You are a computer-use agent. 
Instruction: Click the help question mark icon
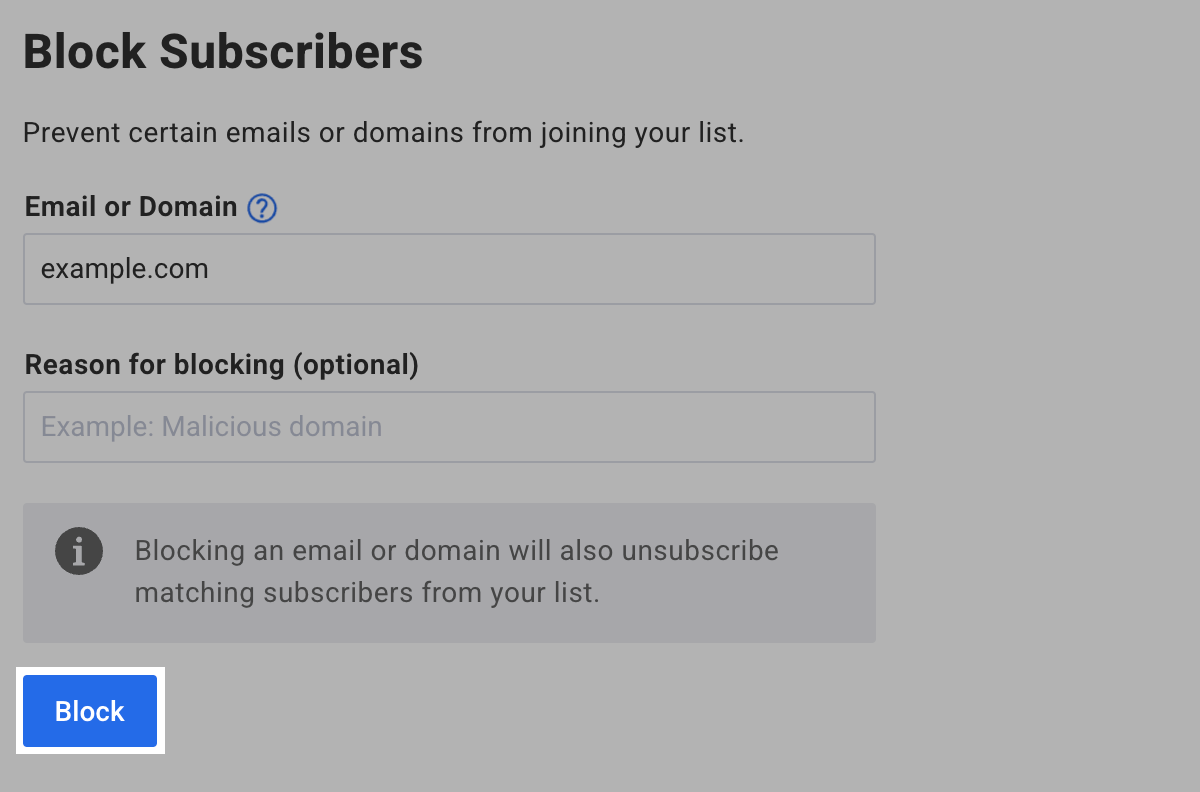262,208
